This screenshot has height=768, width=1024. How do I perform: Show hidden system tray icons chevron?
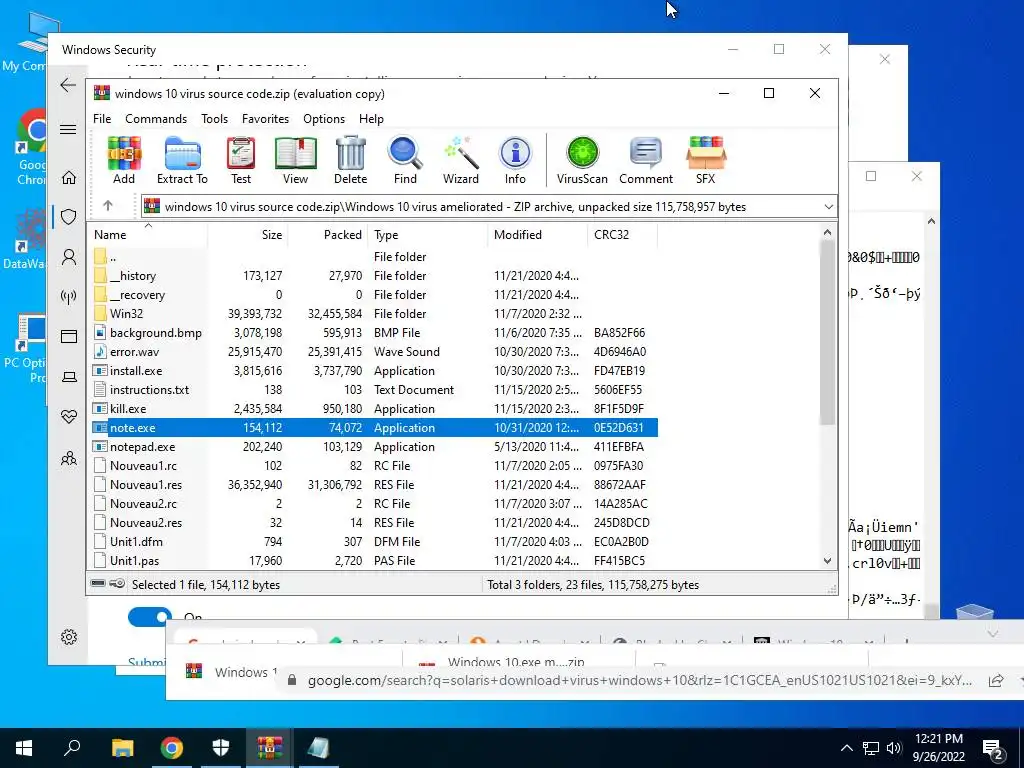(x=846, y=748)
